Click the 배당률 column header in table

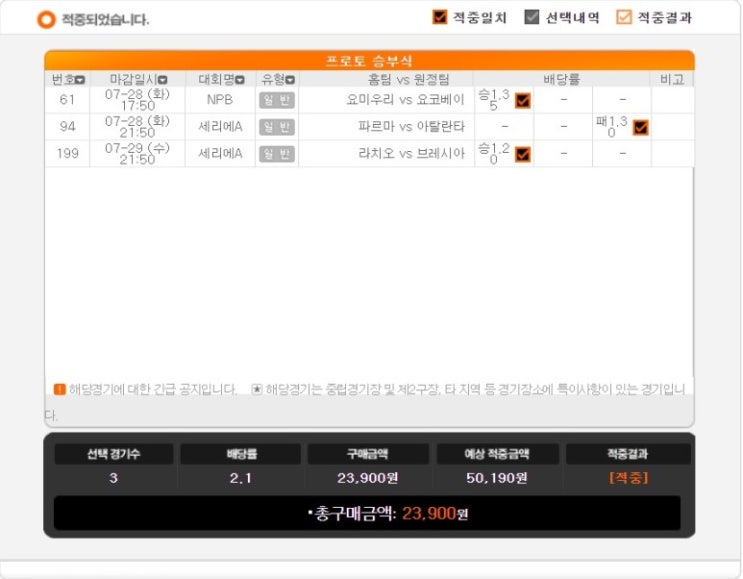click(562, 79)
